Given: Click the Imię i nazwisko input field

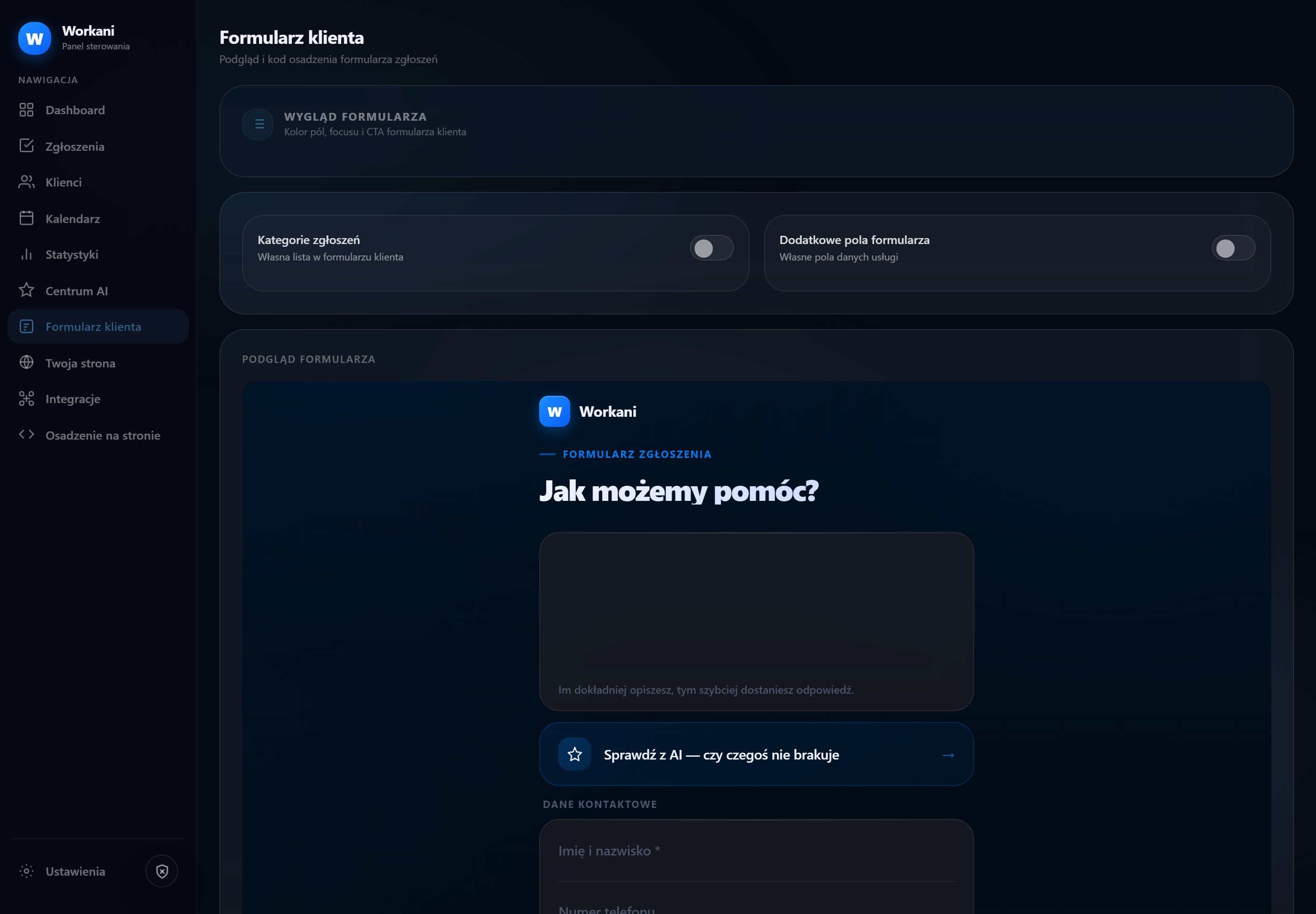Looking at the screenshot, I should (756, 851).
